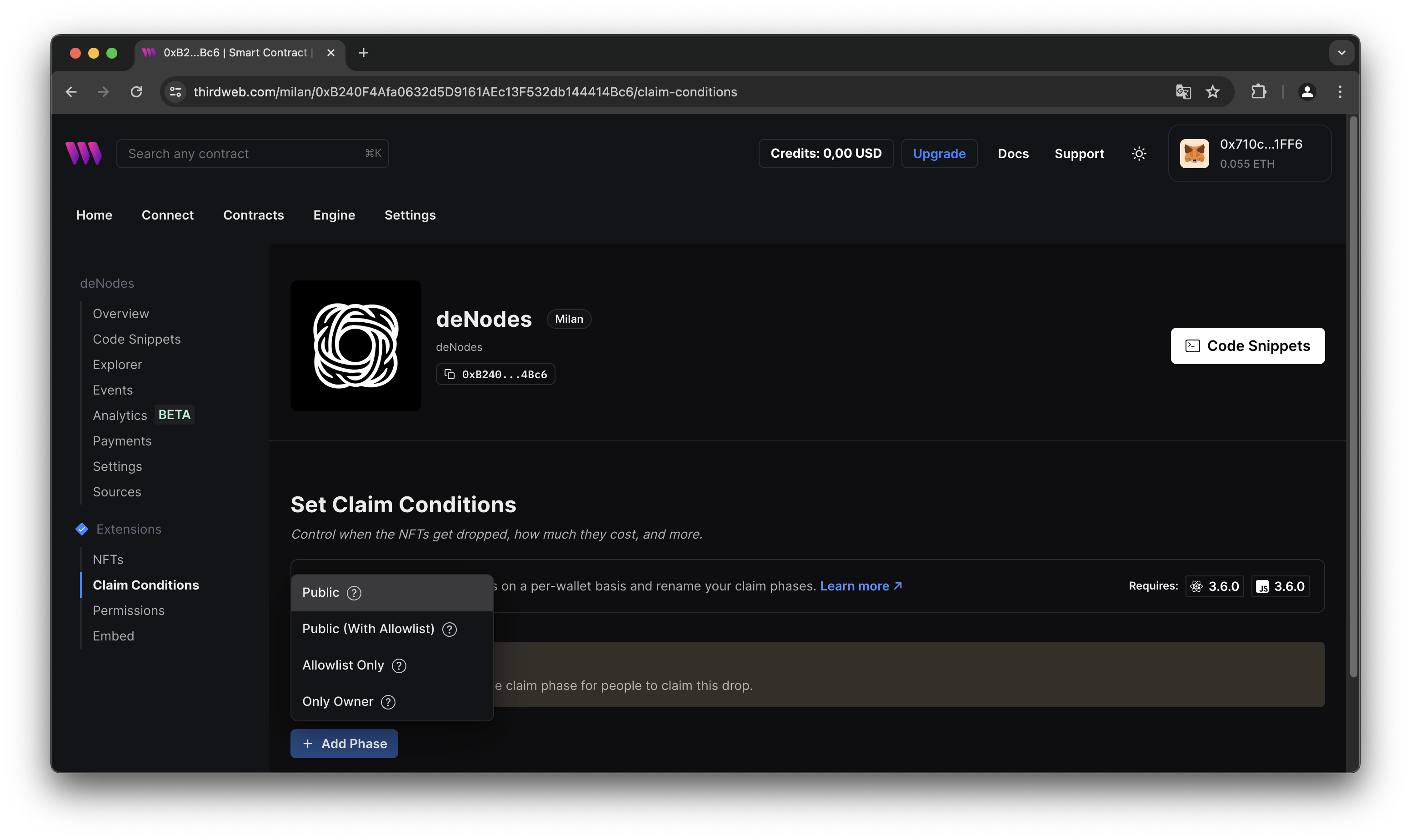This screenshot has width=1411, height=840.
Task: Open Sources in the sidebar
Action: (x=117, y=492)
